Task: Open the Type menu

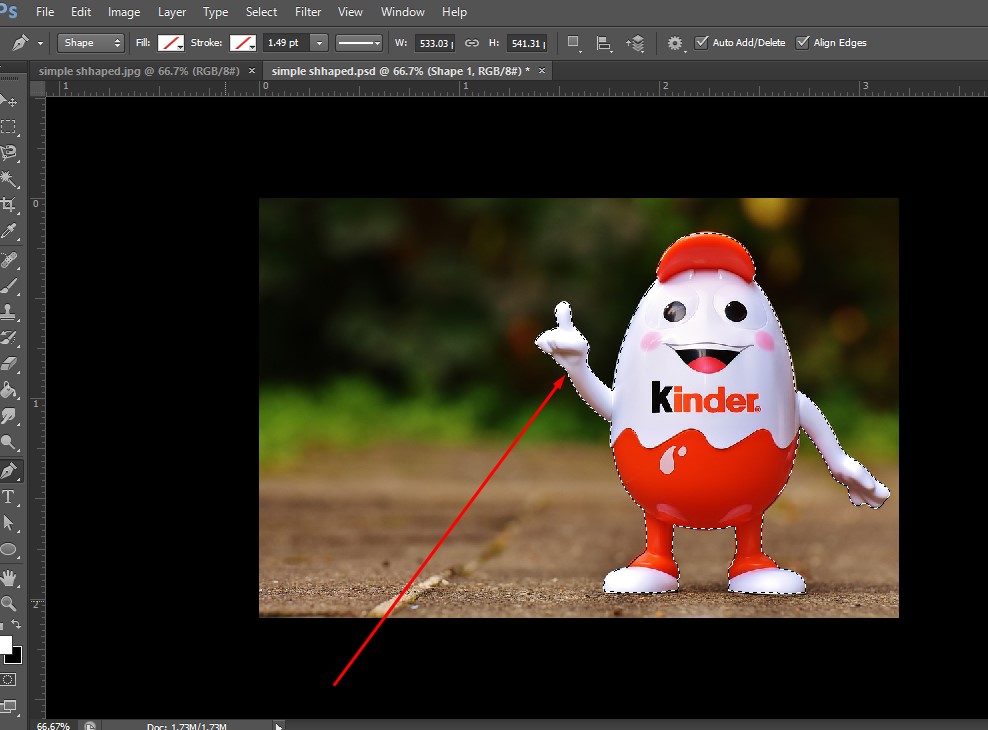Action: [x=215, y=12]
